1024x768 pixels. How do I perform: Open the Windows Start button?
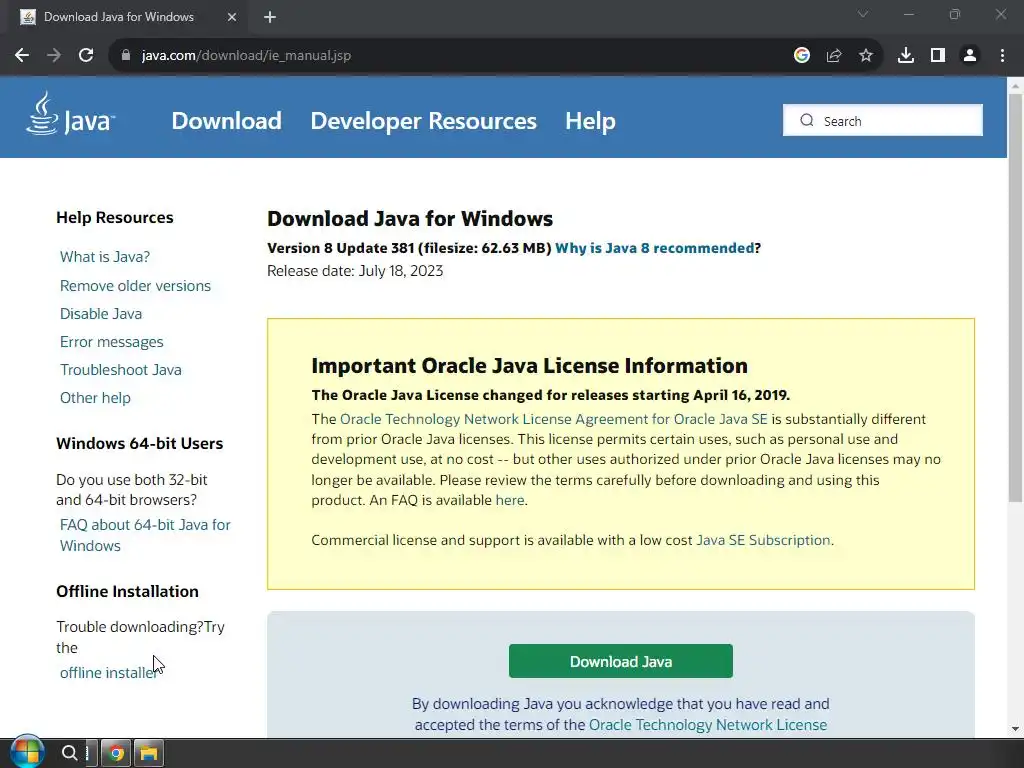click(27, 752)
